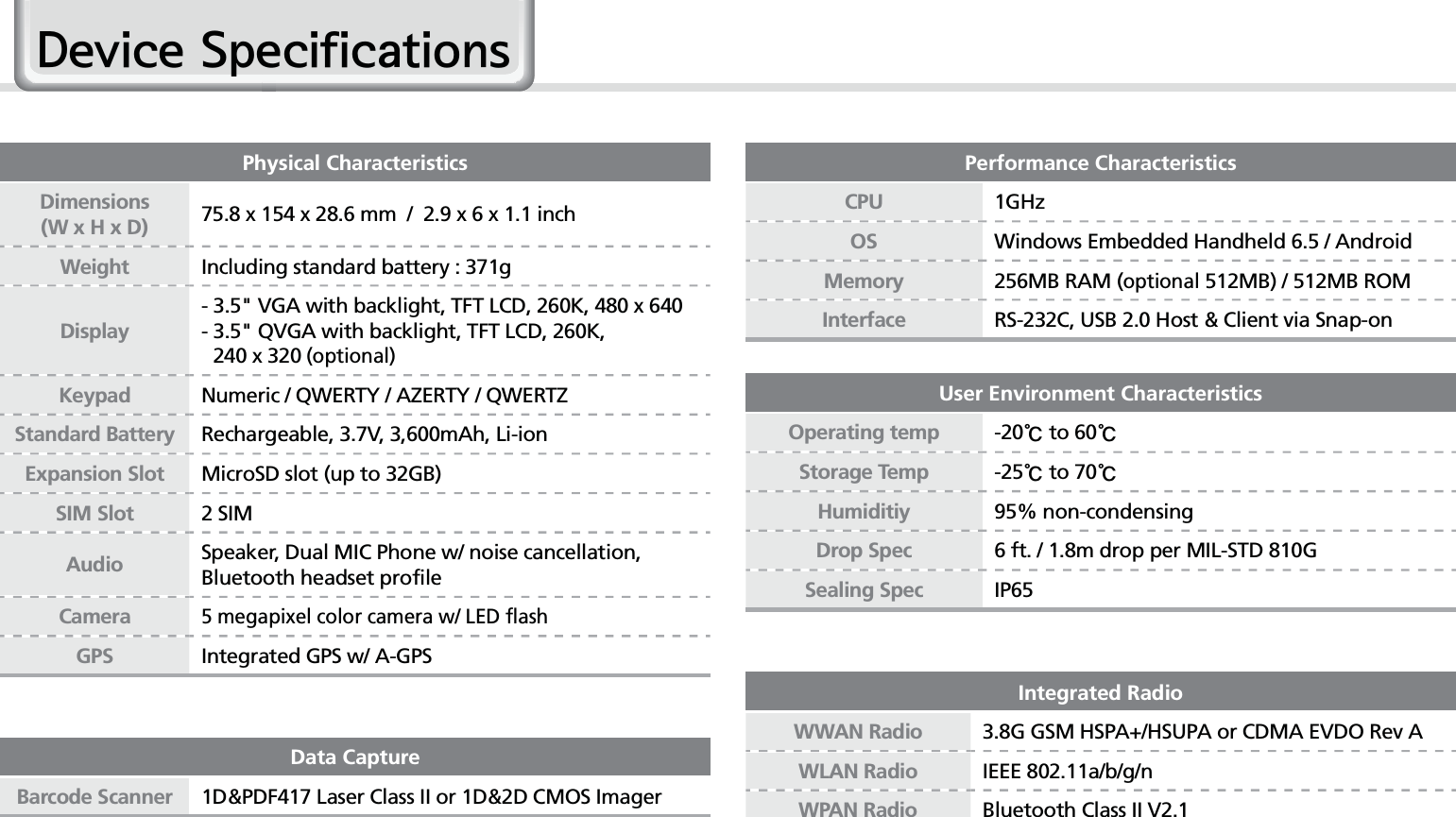Select 'Windows Embedded Handheld 6.5 / Android' value
The image size is (1456, 817).
click(1203, 242)
